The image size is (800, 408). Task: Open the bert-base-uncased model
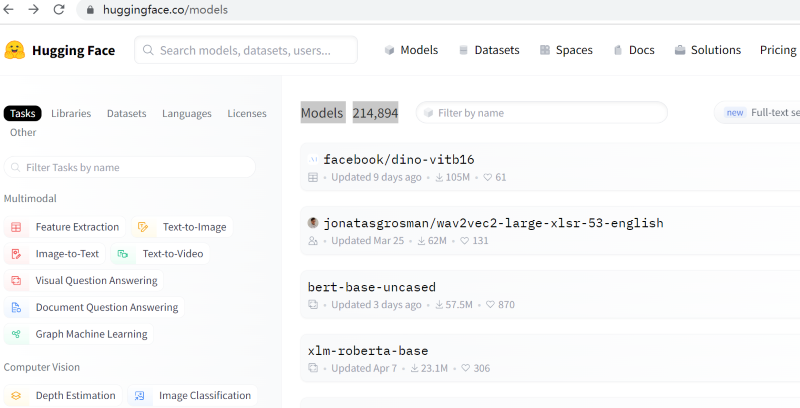(371, 287)
